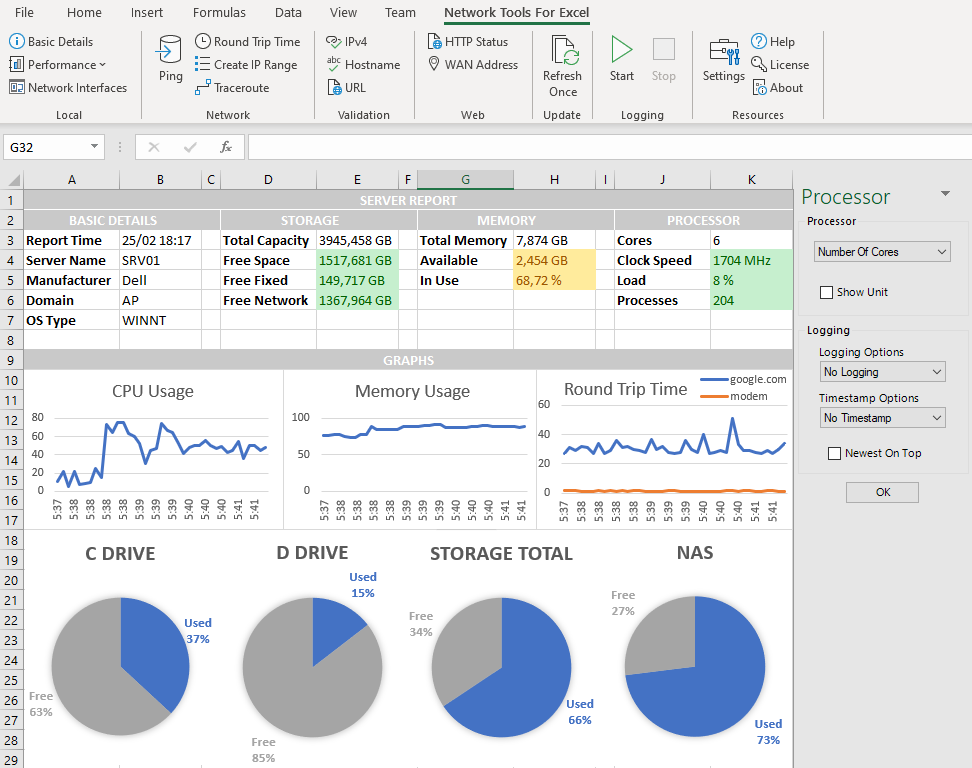Validate IPv4 address tool
Image resolution: width=972 pixels, height=768 pixels.
347,42
